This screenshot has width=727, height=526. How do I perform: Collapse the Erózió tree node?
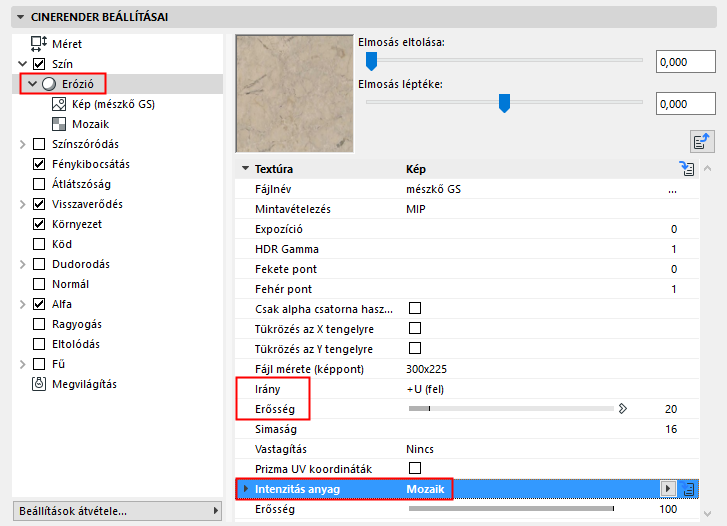tap(32, 84)
